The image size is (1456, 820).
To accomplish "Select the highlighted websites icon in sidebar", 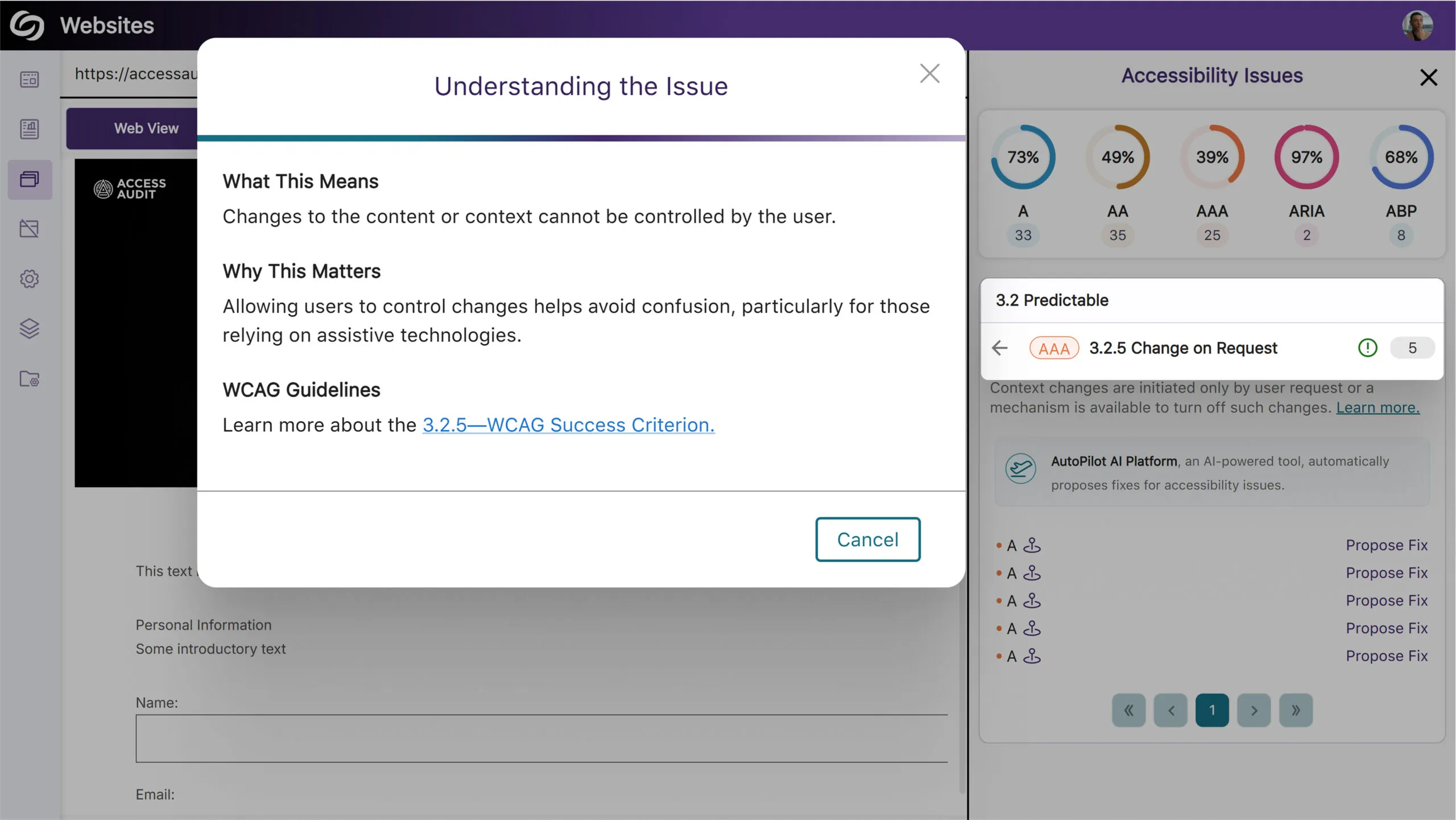I will 29,179.
